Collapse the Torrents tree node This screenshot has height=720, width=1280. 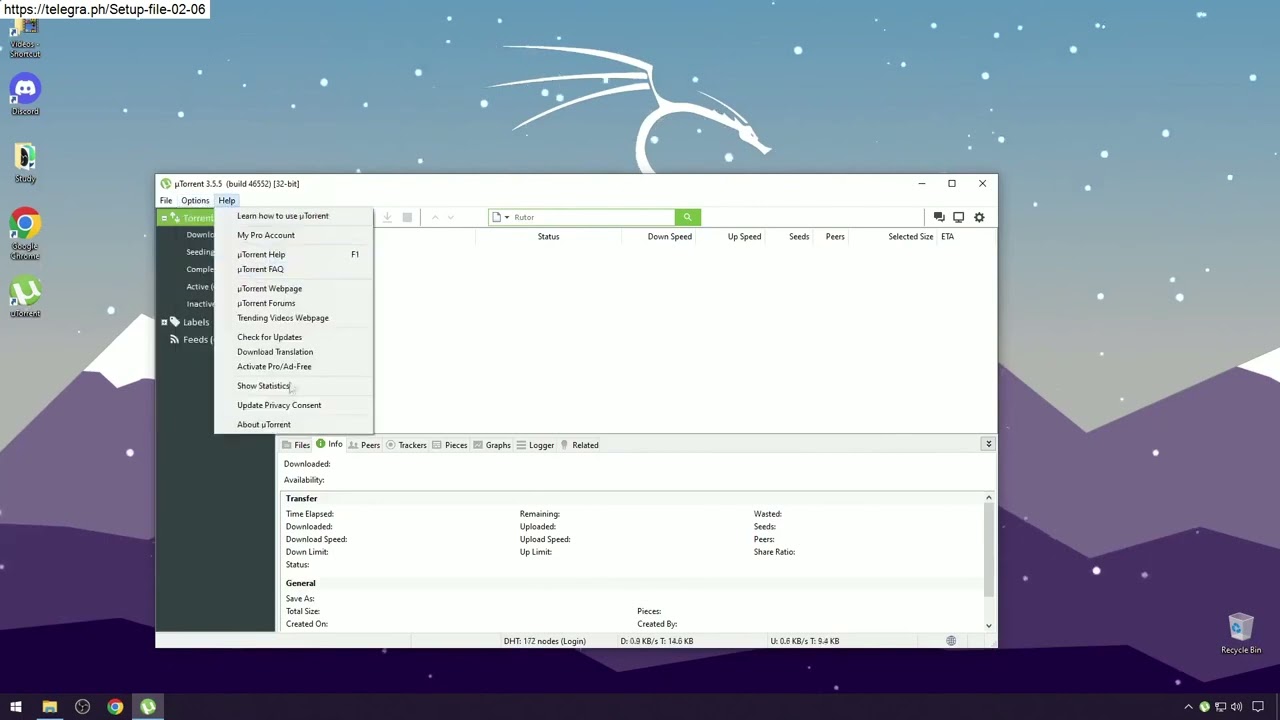164,218
